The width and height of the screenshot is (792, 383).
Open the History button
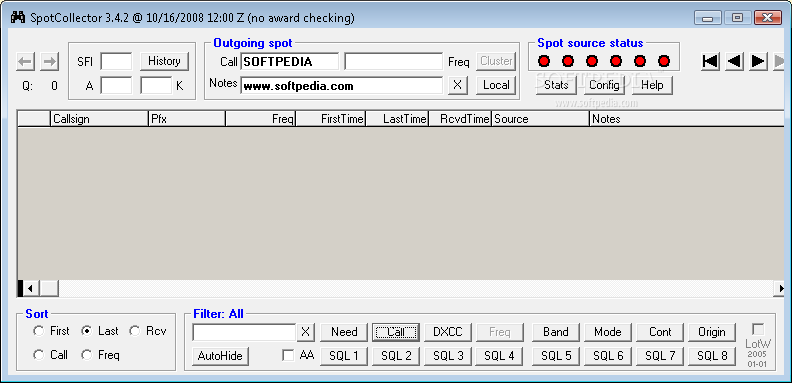pos(164,61)
